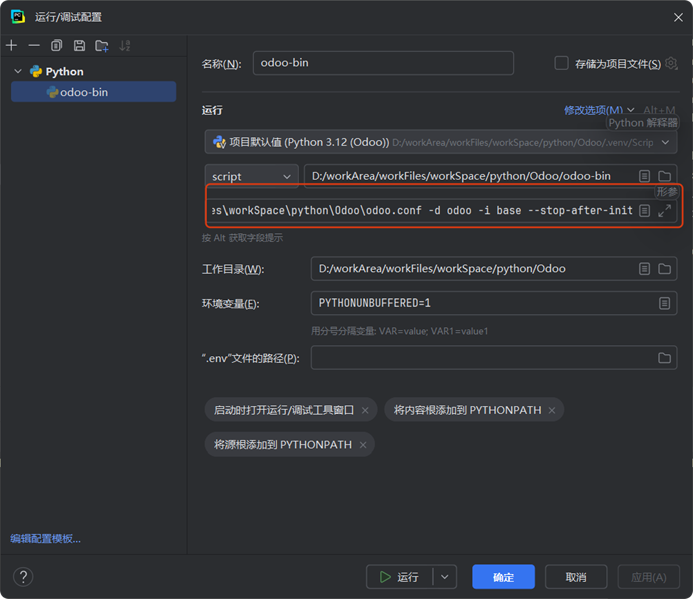The width and height of the screenshot is (693, 599).
Task: Open the run button dropdown arrow
Action: 445,577
